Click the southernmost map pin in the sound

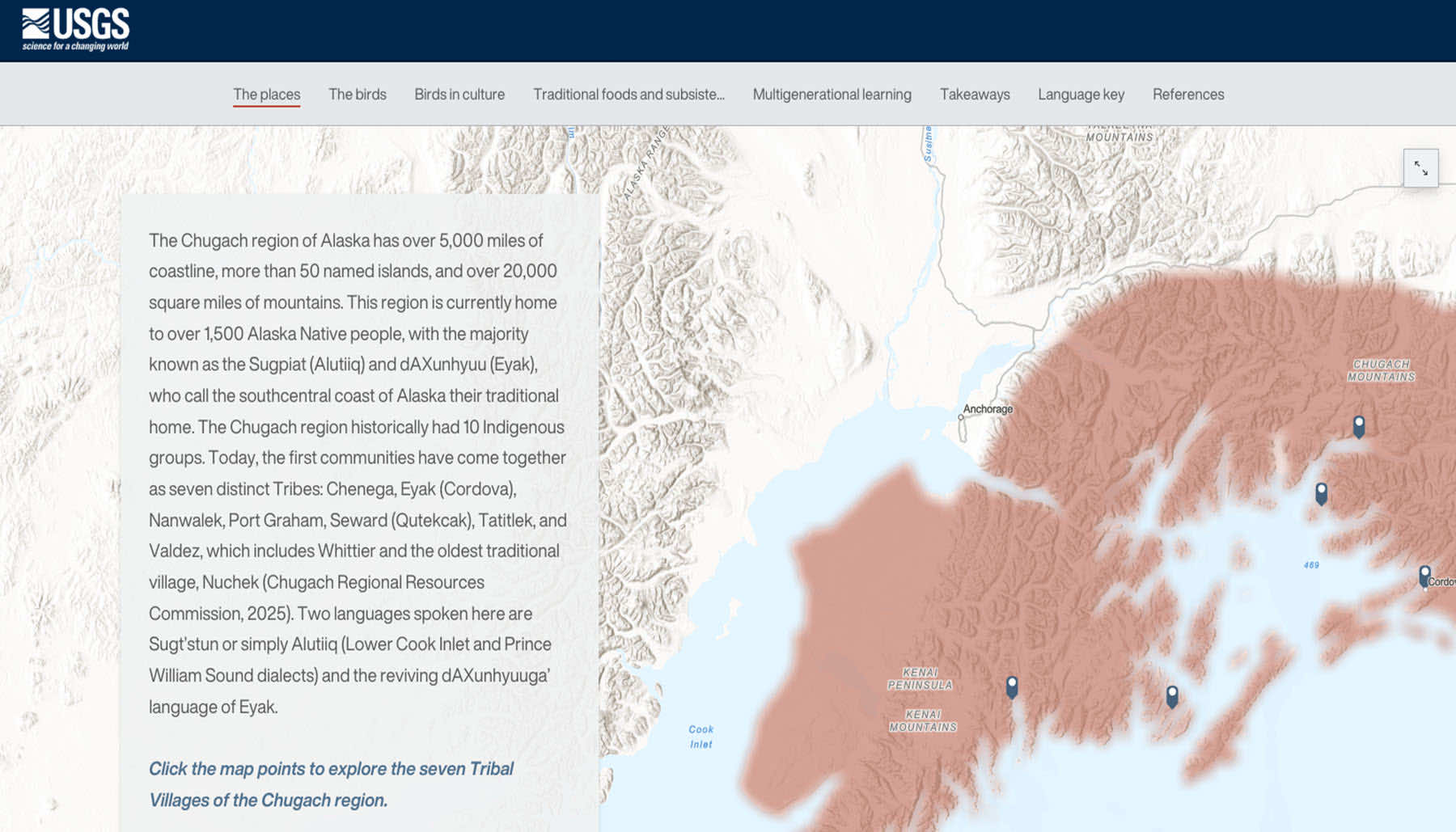[x=1172, y=695]
